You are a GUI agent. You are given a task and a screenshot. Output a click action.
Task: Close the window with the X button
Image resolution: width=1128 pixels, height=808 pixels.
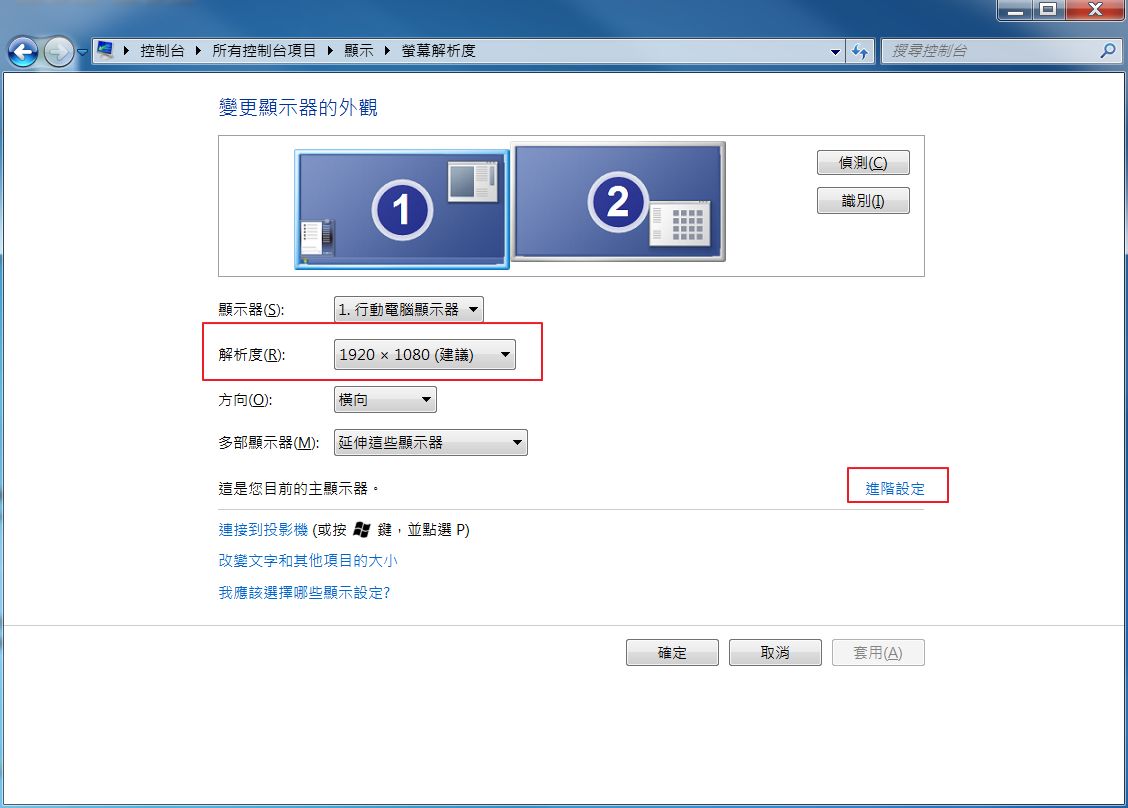coord(1095,9)
